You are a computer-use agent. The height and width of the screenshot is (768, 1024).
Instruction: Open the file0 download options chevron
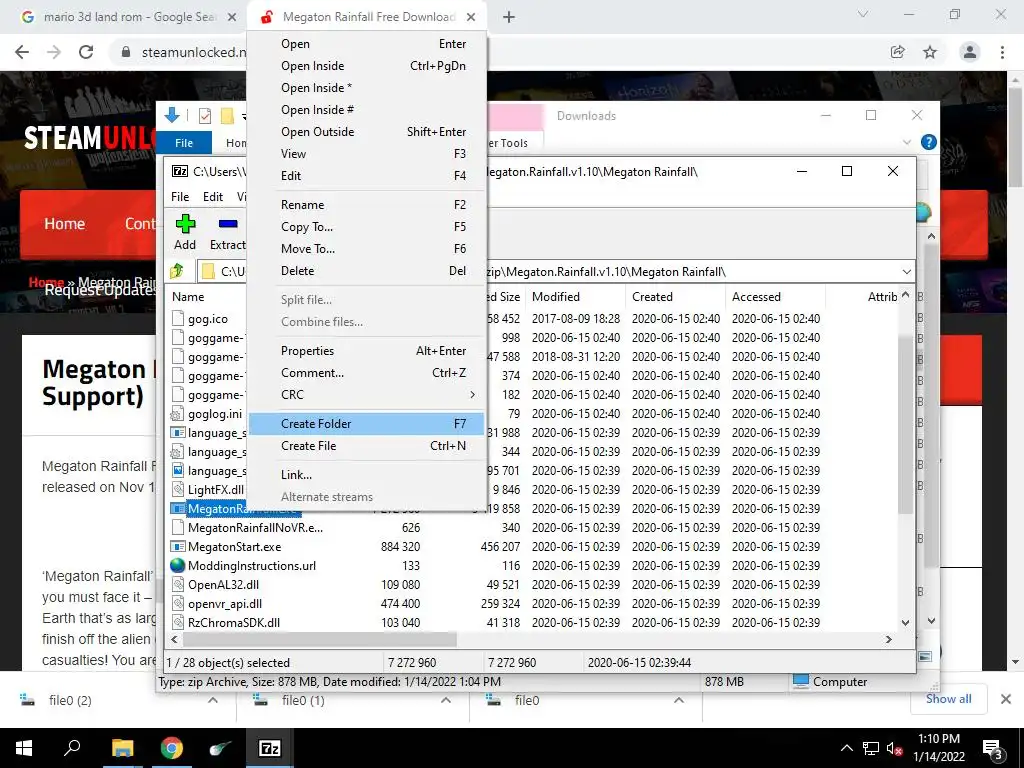pyautogui.click(x=679, y=700)
